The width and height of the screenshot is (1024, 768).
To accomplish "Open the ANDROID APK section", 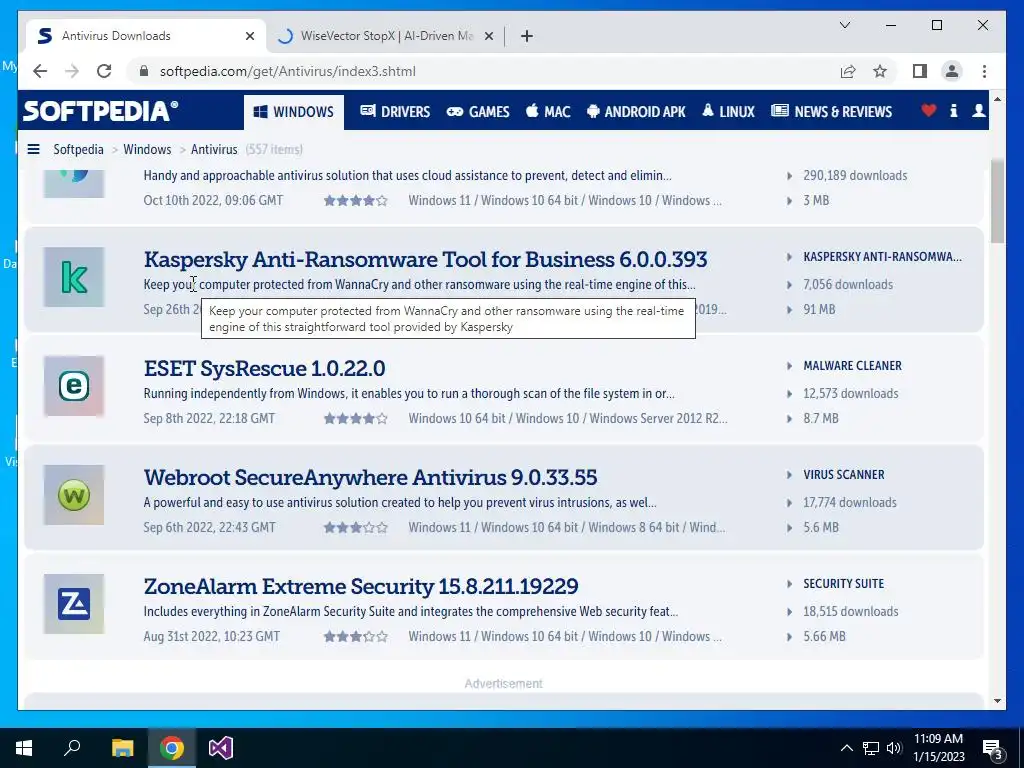I will coord(636,112).
